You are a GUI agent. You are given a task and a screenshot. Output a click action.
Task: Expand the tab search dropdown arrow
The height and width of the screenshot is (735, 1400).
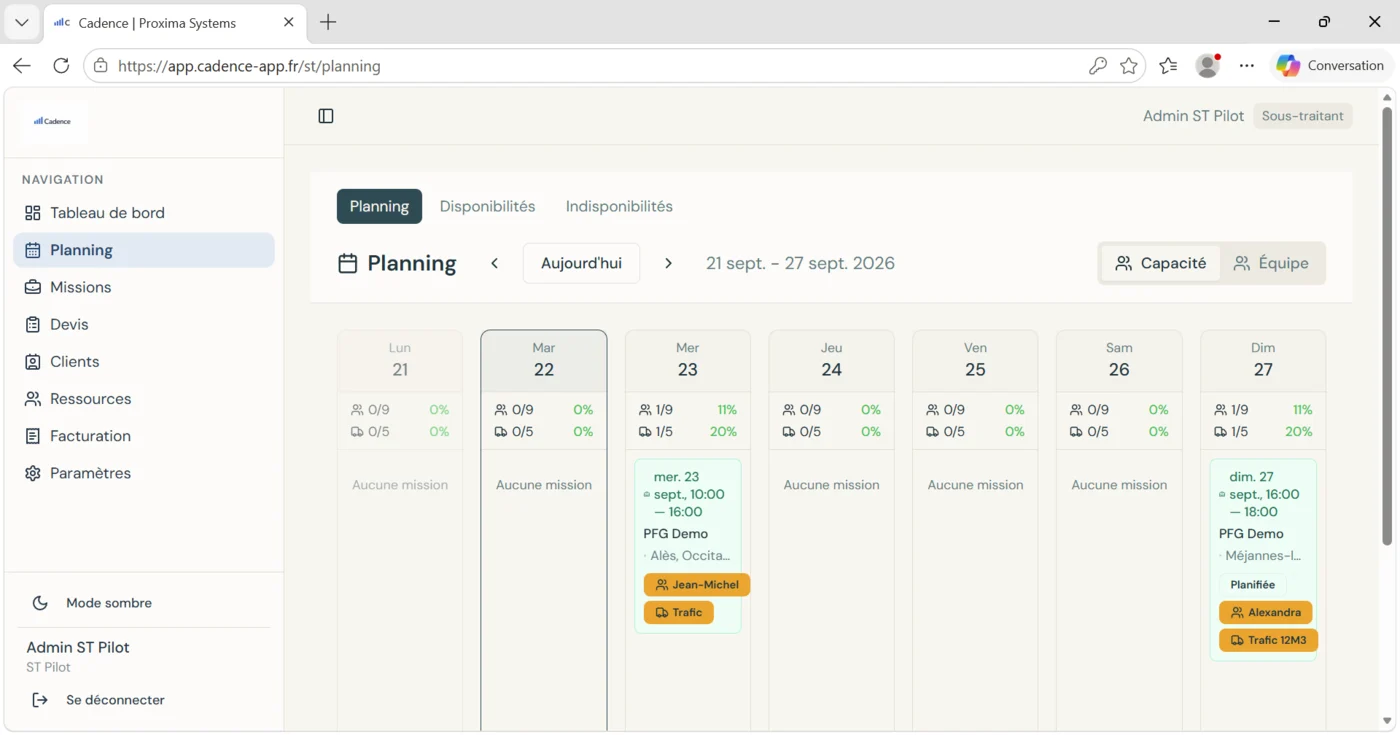(x=21, y=22)
